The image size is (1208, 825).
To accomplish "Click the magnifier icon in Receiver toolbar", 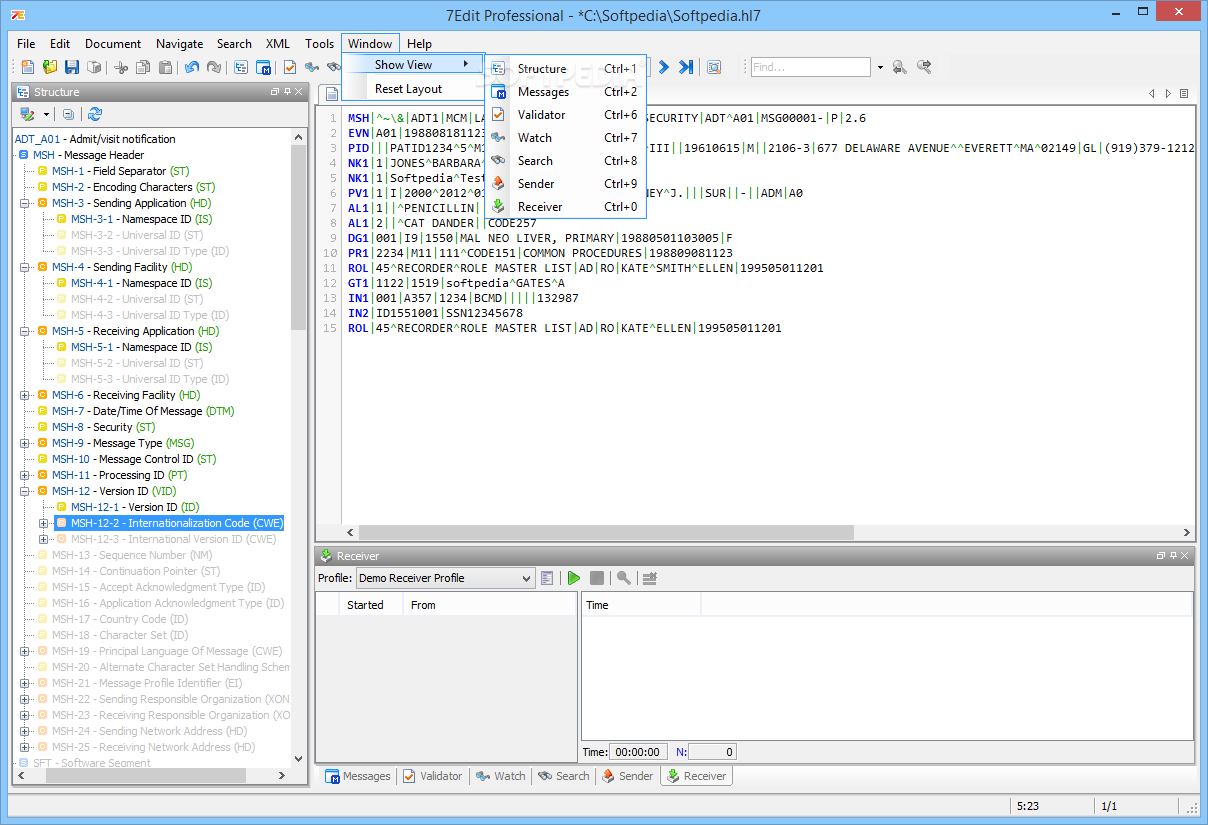I will (x=624, y=578).
